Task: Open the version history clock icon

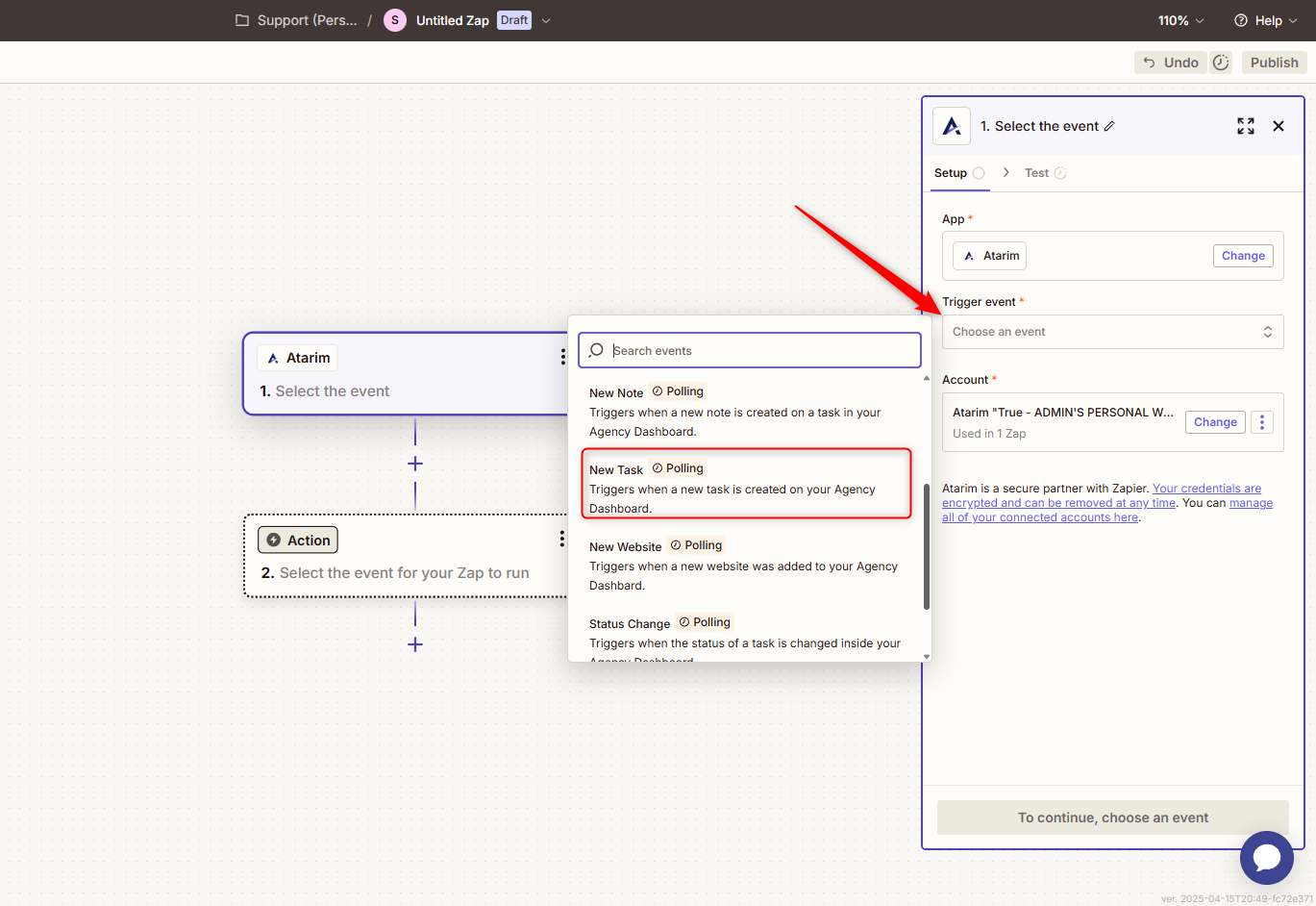Action: 1221,63
